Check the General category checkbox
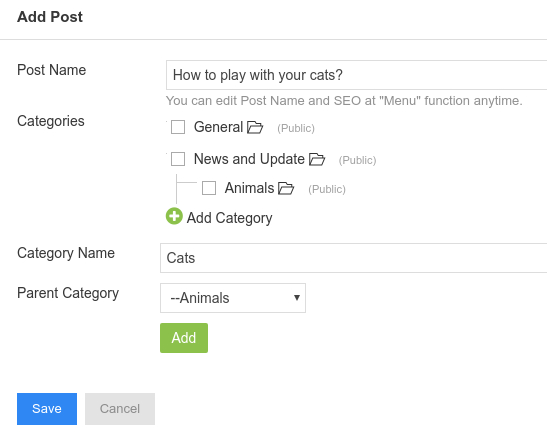 [178, 127]
